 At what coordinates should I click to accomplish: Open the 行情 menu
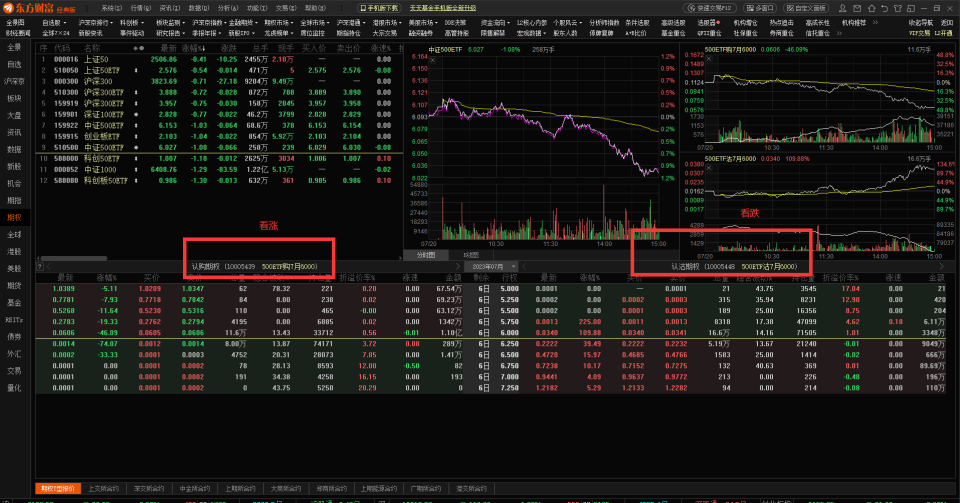[x=141, y=8]
